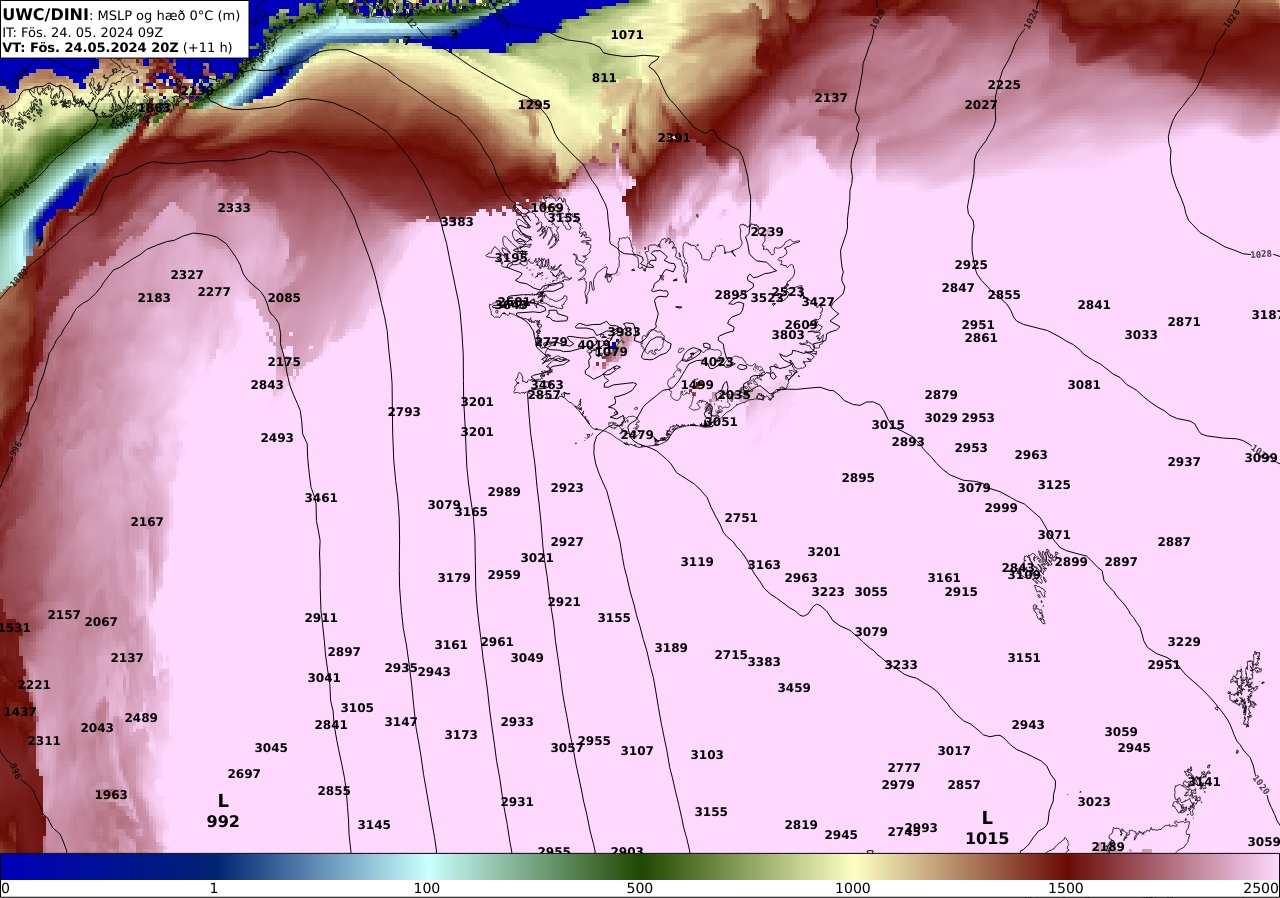This screenshot has height=898, width=1280.
Task: Click the 3107 value
Action: pyautogui.click(x=637, y=751)
